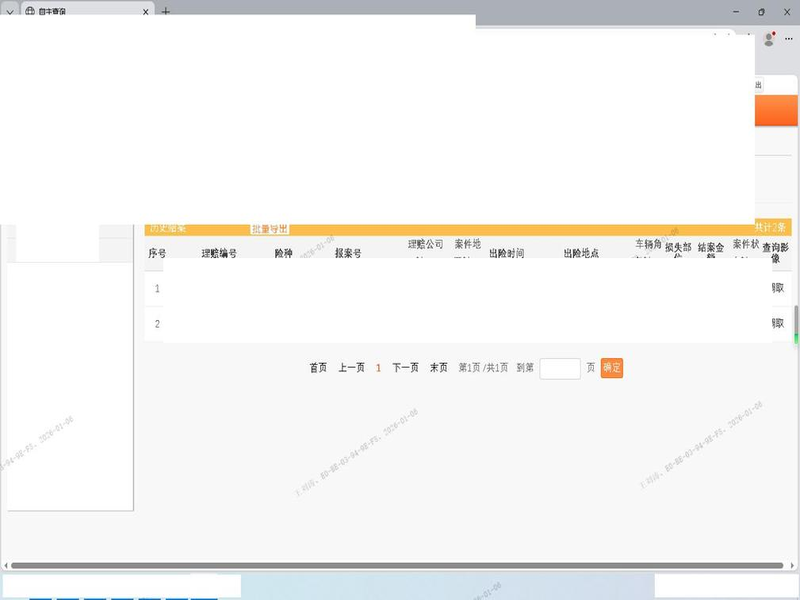Open a new browser tab
800x600 pixels.
coord(166,12)
